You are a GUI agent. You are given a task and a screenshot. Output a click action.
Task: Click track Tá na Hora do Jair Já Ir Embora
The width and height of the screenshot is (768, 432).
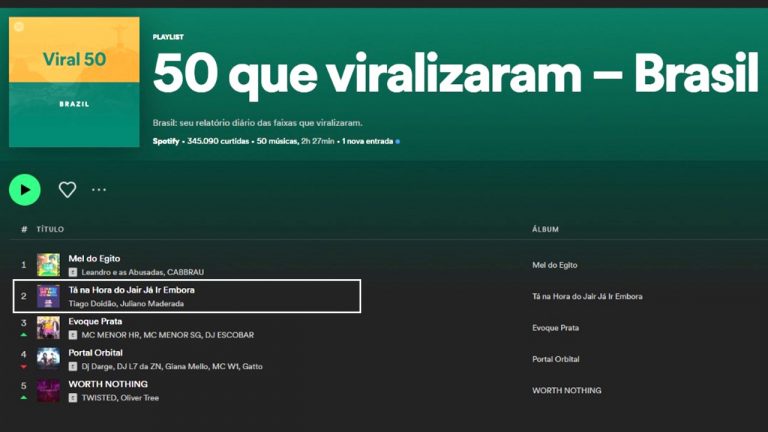131,290
